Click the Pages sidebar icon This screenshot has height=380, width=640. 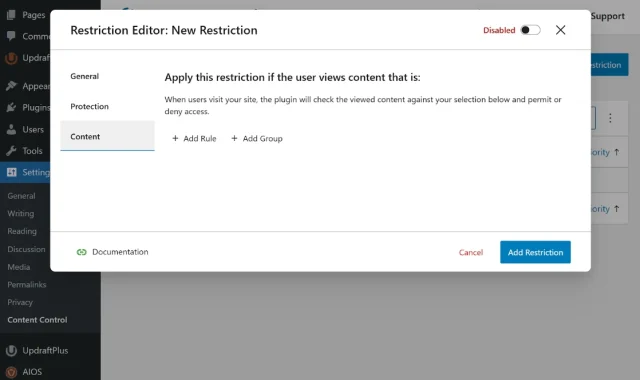click(11, 15)
